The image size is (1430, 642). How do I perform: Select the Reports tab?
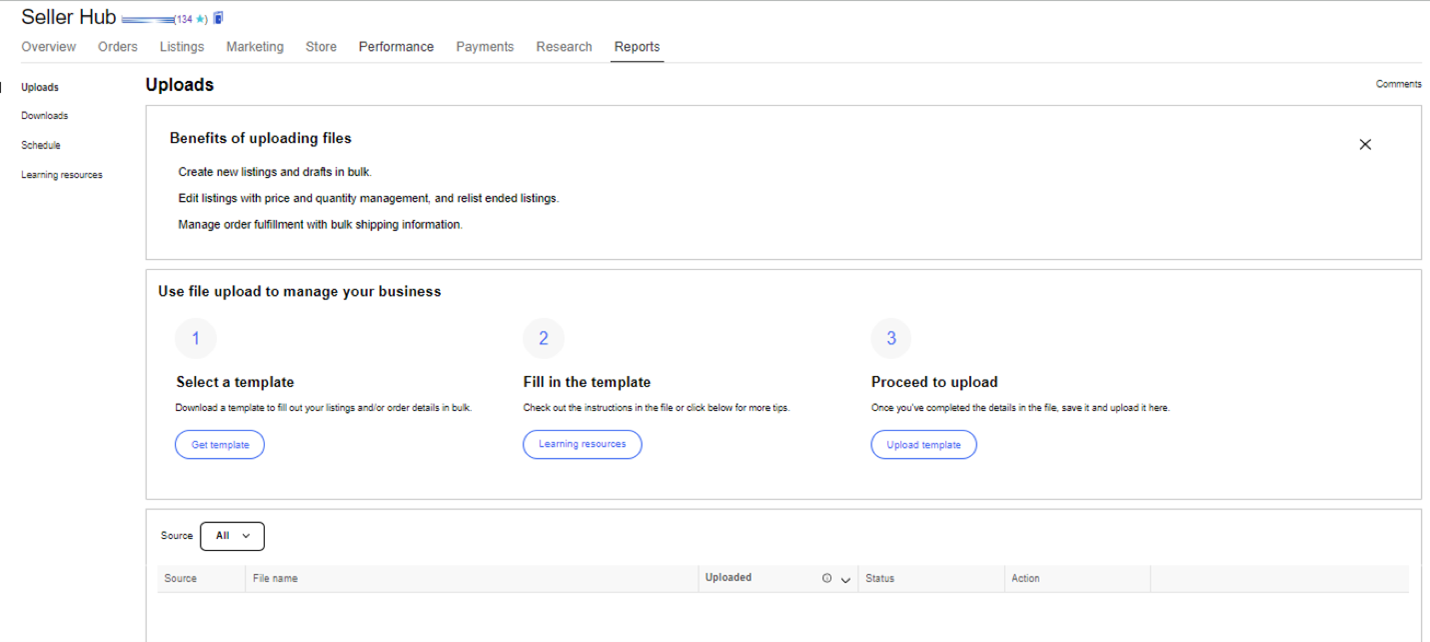[x=637, y=47]
